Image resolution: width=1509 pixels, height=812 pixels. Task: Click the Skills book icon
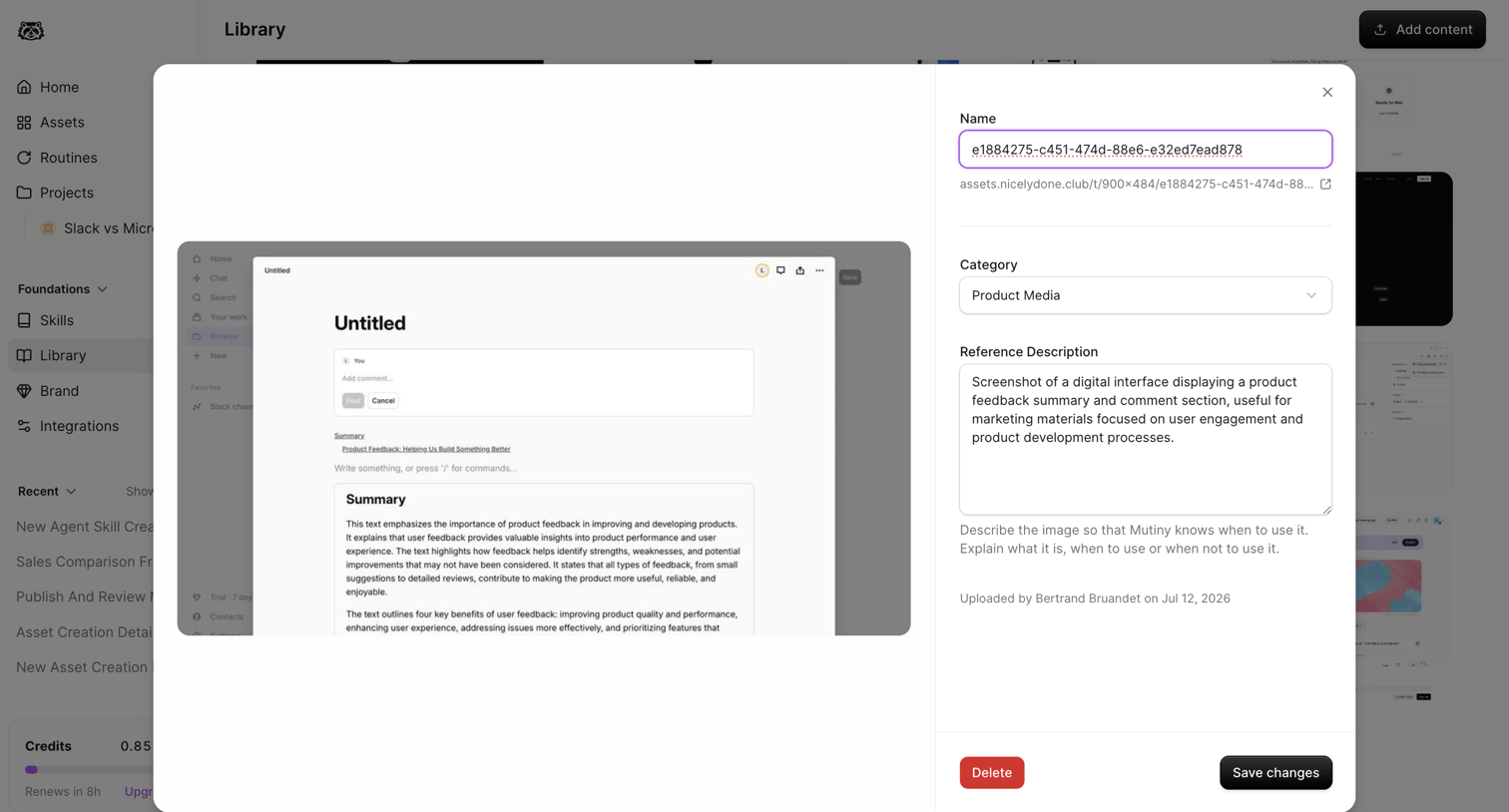tap(24, 320)
